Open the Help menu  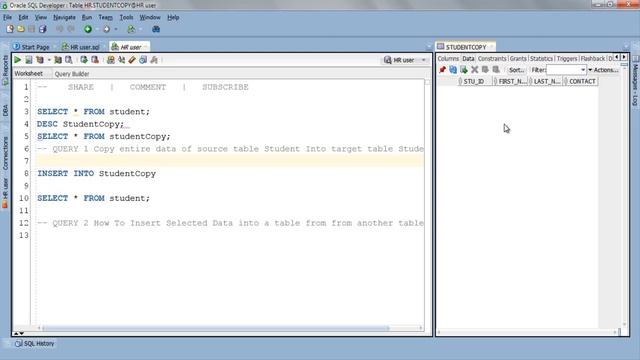point(173,17)
